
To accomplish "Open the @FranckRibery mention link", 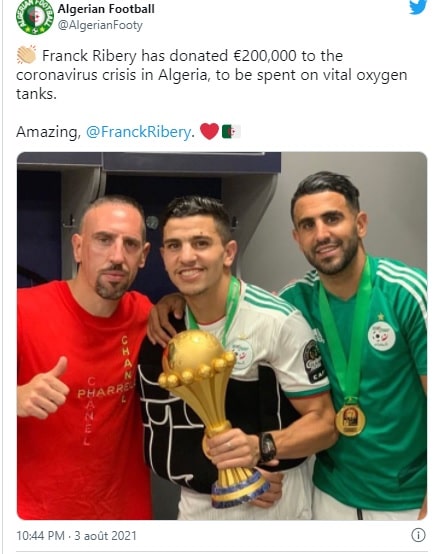I will pos(138,132).
